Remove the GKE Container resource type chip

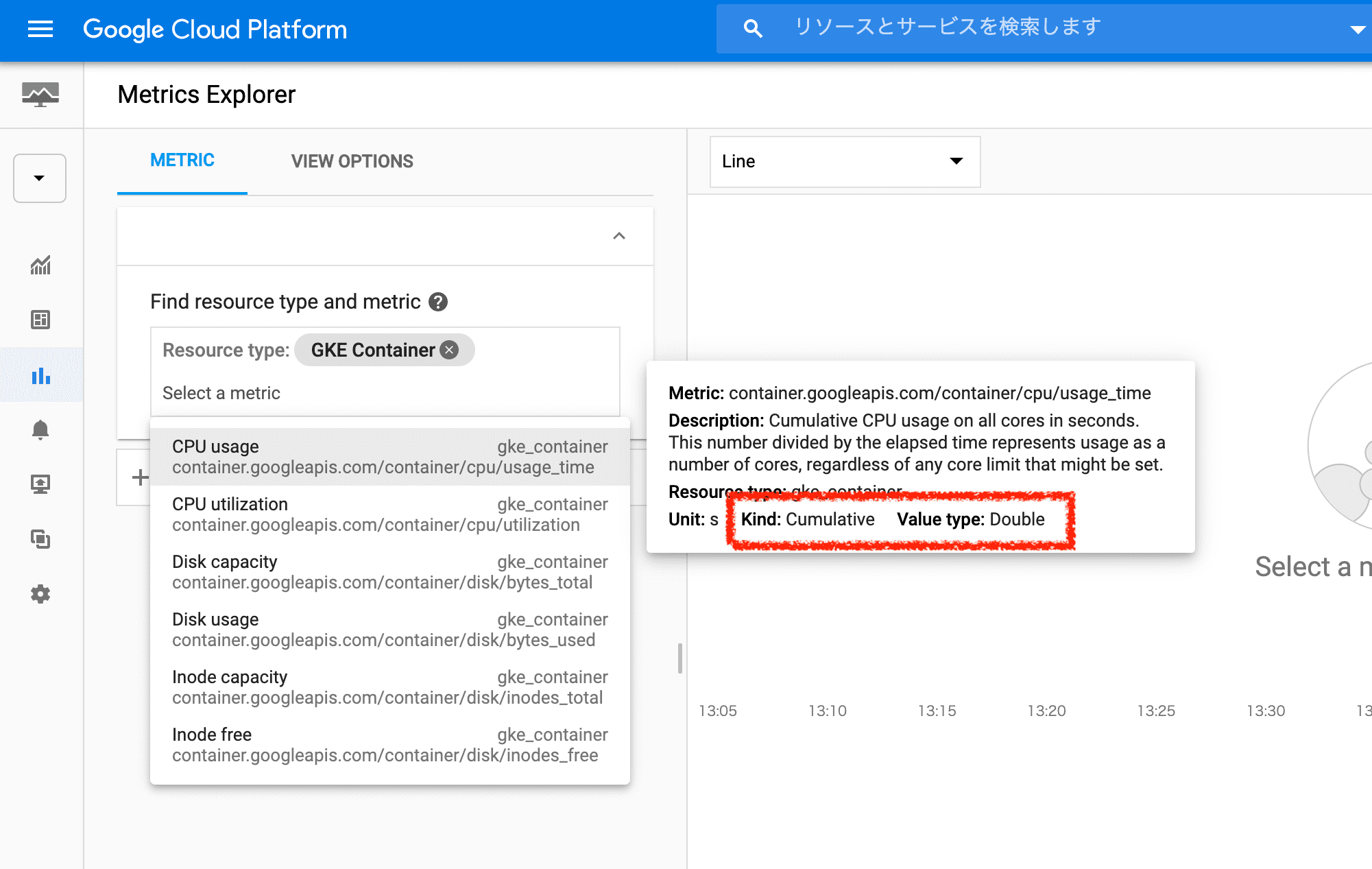pos(449,350)
